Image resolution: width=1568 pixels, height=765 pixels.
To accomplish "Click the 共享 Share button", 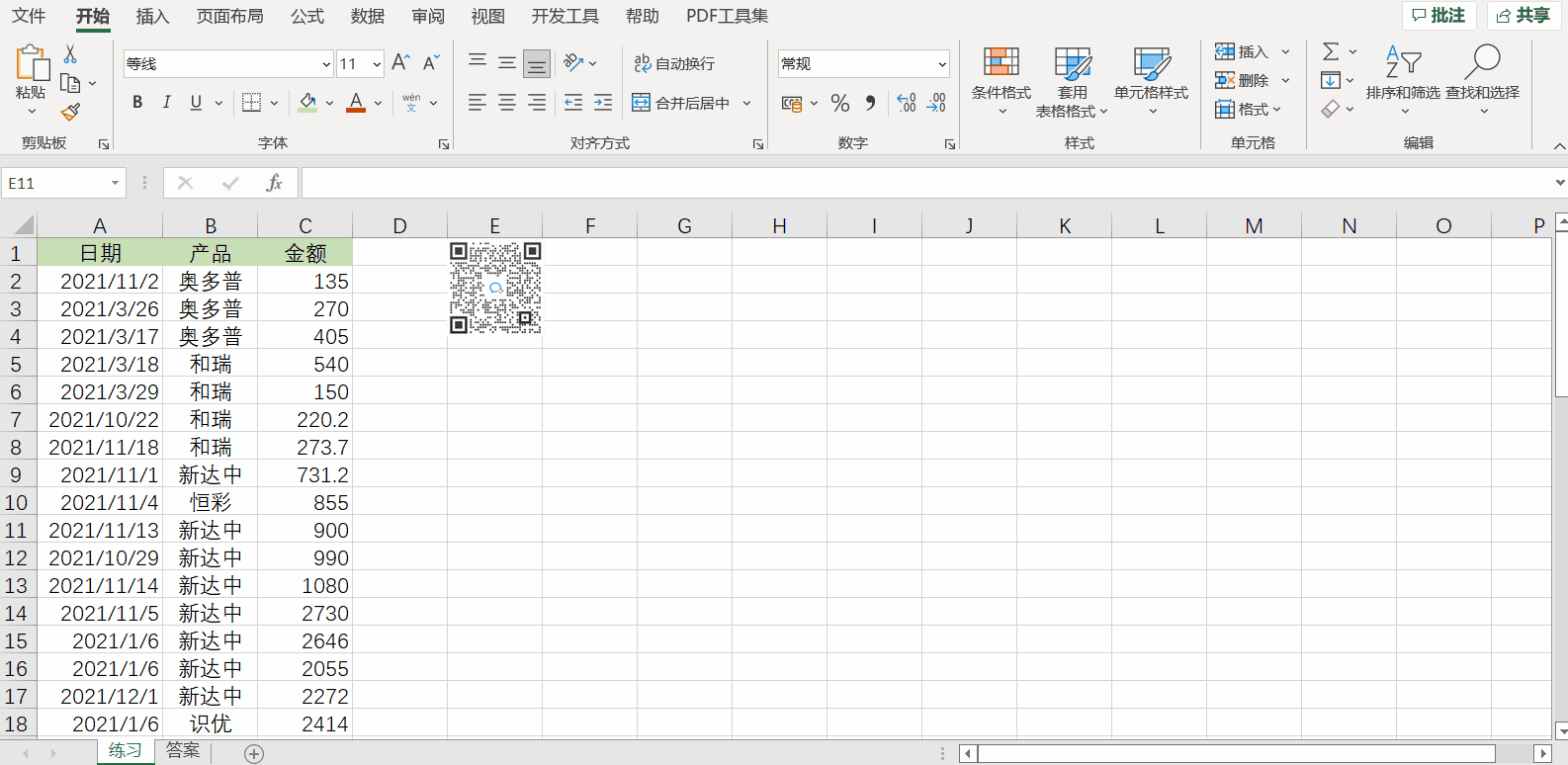I will (1524, 16).
